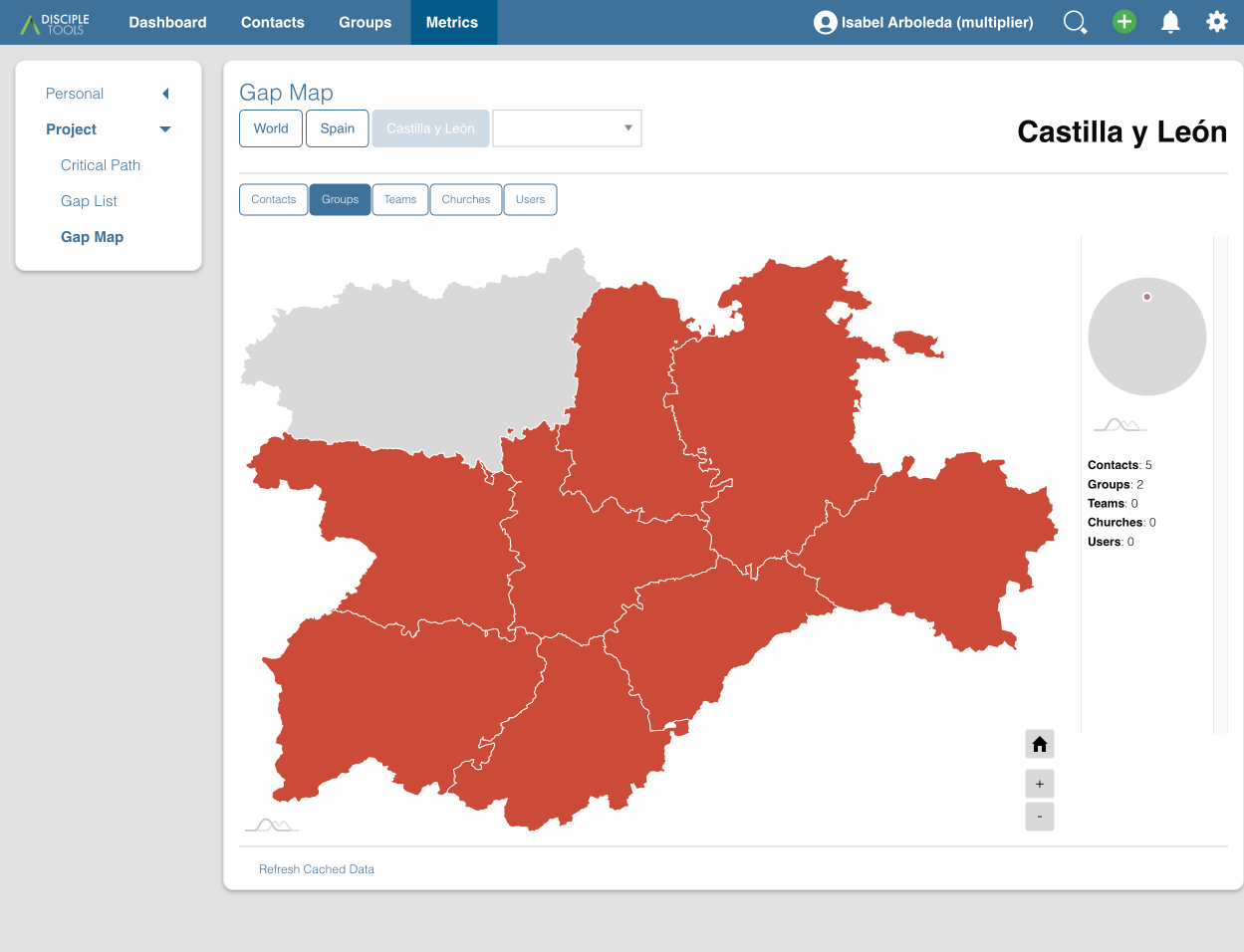Screen dimensions: 1244x952
Task: Select the Project section label
Action: click(x=71, y=129)
